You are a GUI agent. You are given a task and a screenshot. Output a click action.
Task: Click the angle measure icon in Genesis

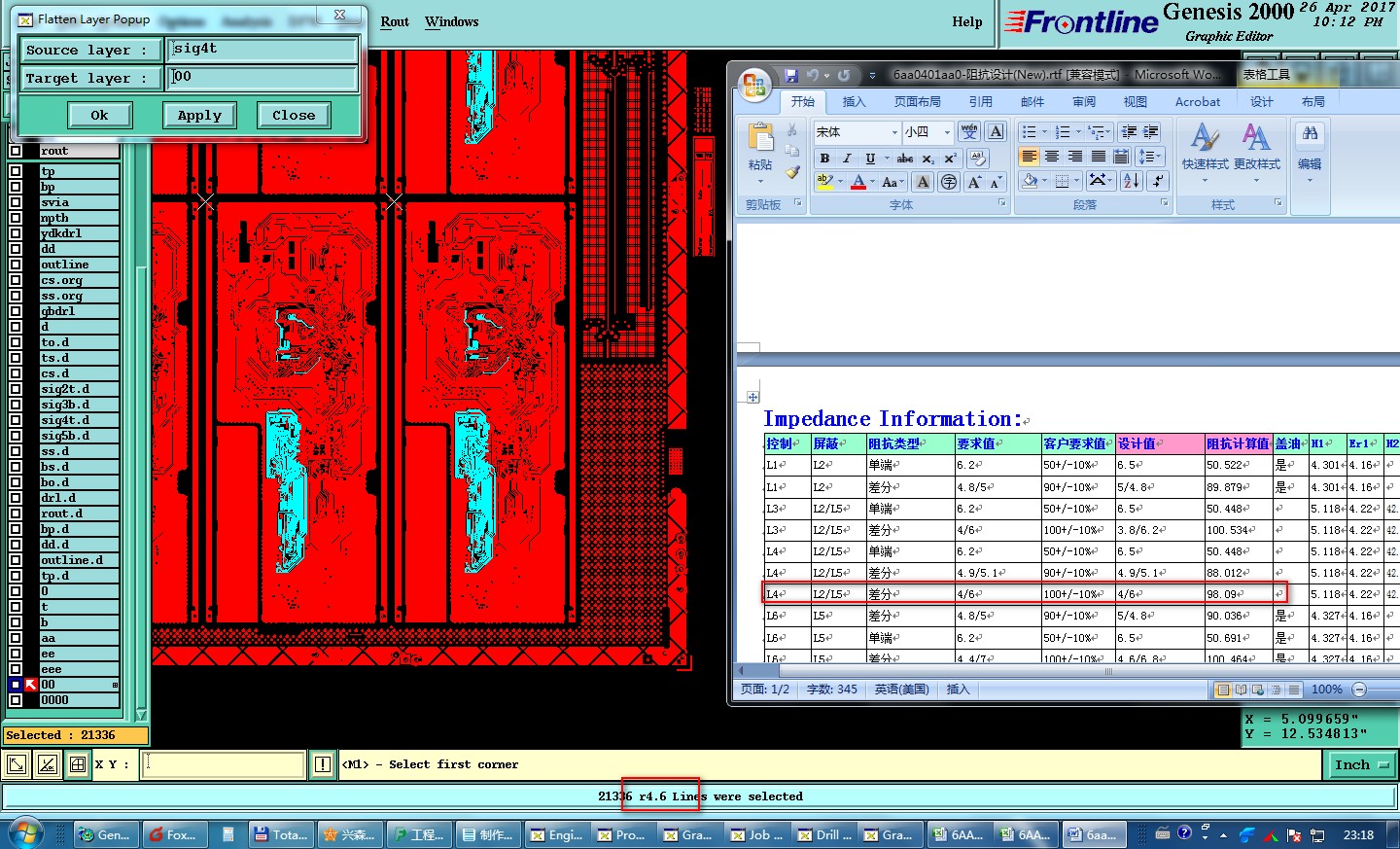coord(48,764)
